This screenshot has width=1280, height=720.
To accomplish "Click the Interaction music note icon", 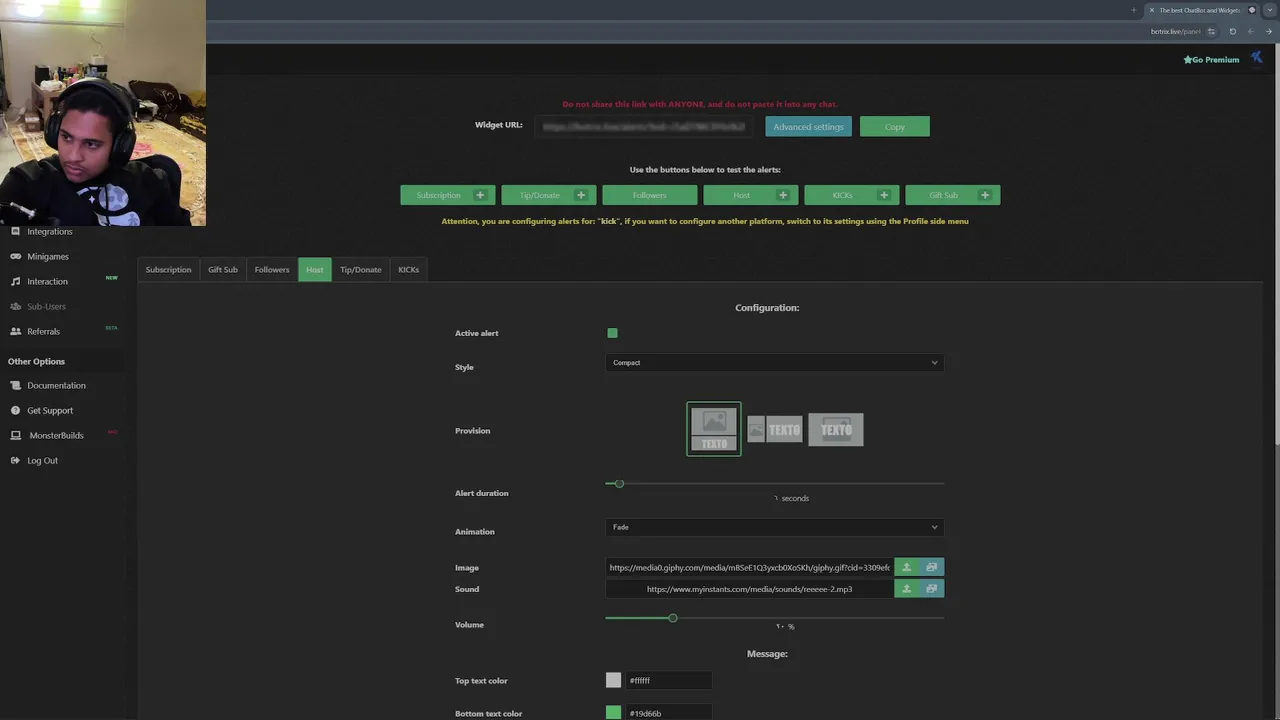I will [15, 281].
